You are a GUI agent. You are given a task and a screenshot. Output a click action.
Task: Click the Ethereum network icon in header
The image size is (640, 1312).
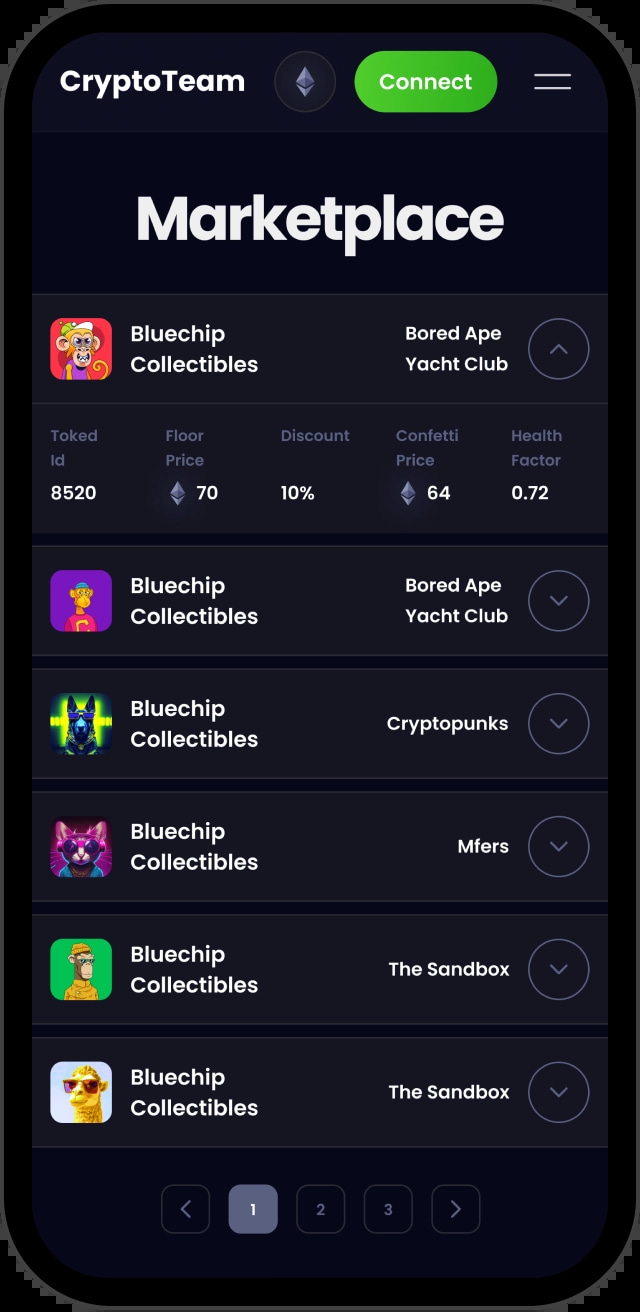[305, 82]
